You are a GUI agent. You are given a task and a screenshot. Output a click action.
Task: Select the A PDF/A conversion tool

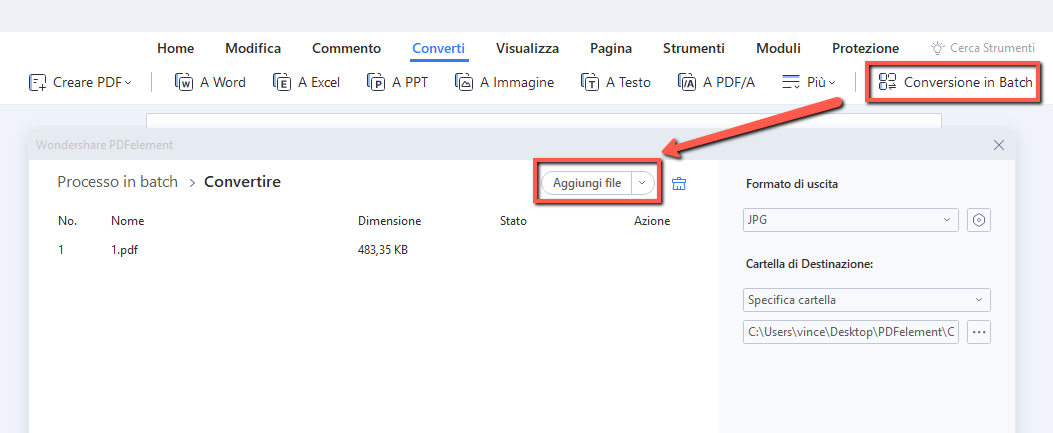pos(717,83)
